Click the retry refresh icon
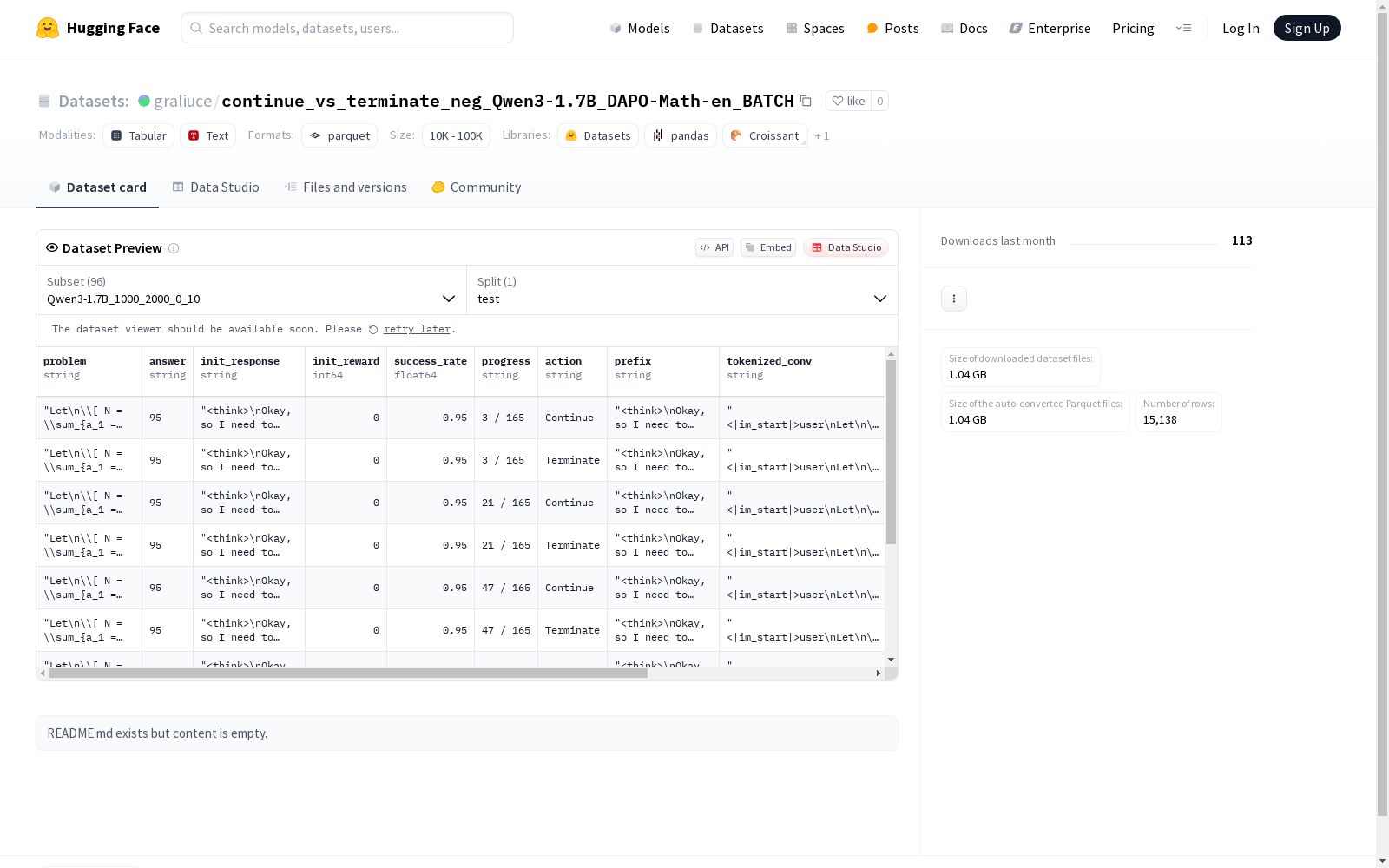The height and width of the screenshot is (868, 1389). coord(373,330)
